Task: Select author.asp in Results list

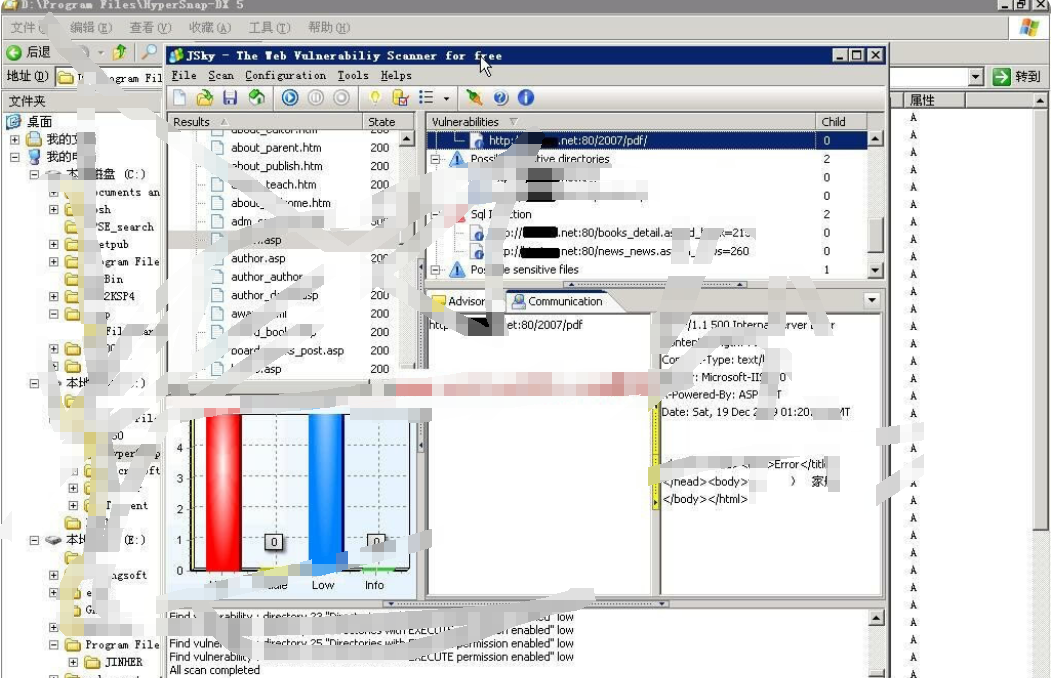Action: 258,258
